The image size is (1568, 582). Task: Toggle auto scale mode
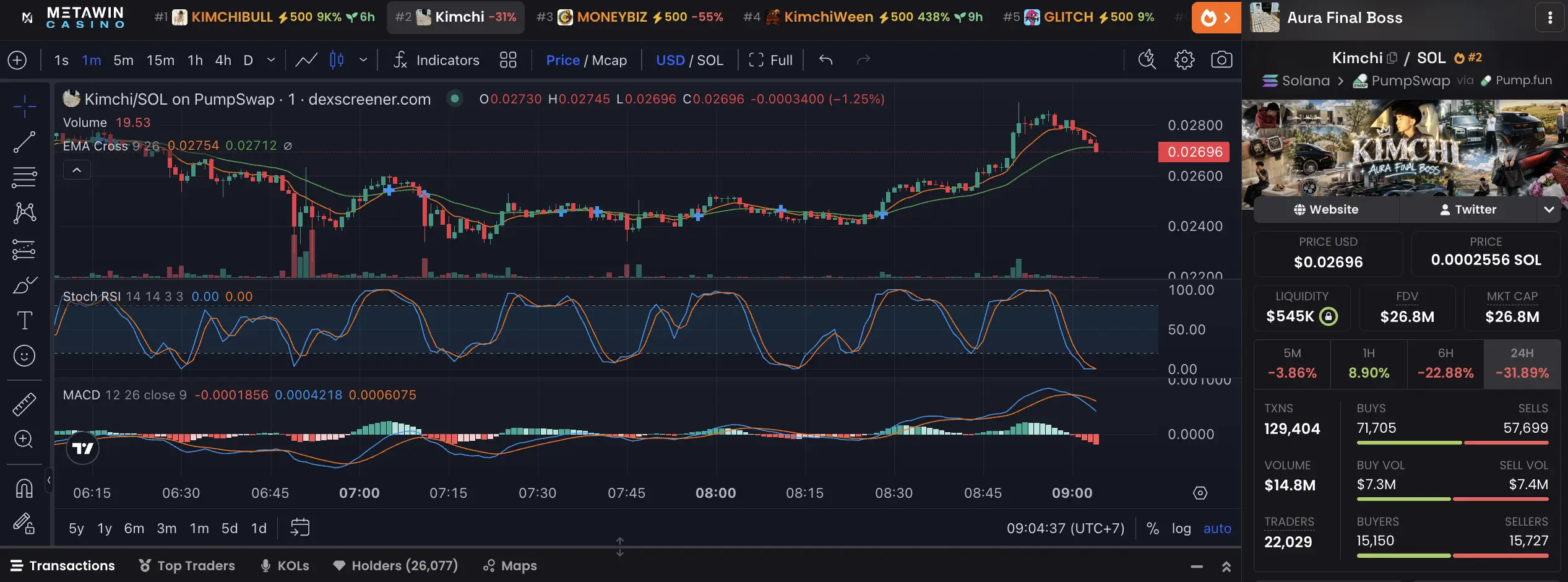1217,528
